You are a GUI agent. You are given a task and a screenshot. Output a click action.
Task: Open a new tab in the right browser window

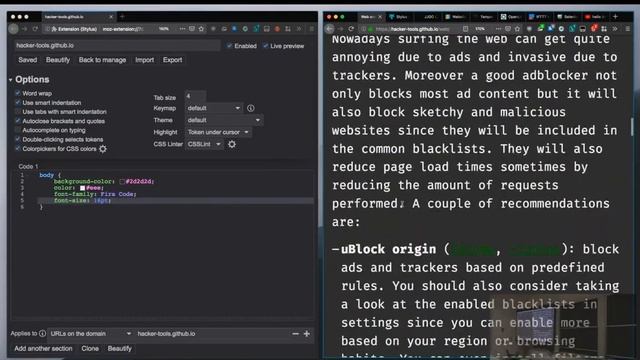point(616,17)
